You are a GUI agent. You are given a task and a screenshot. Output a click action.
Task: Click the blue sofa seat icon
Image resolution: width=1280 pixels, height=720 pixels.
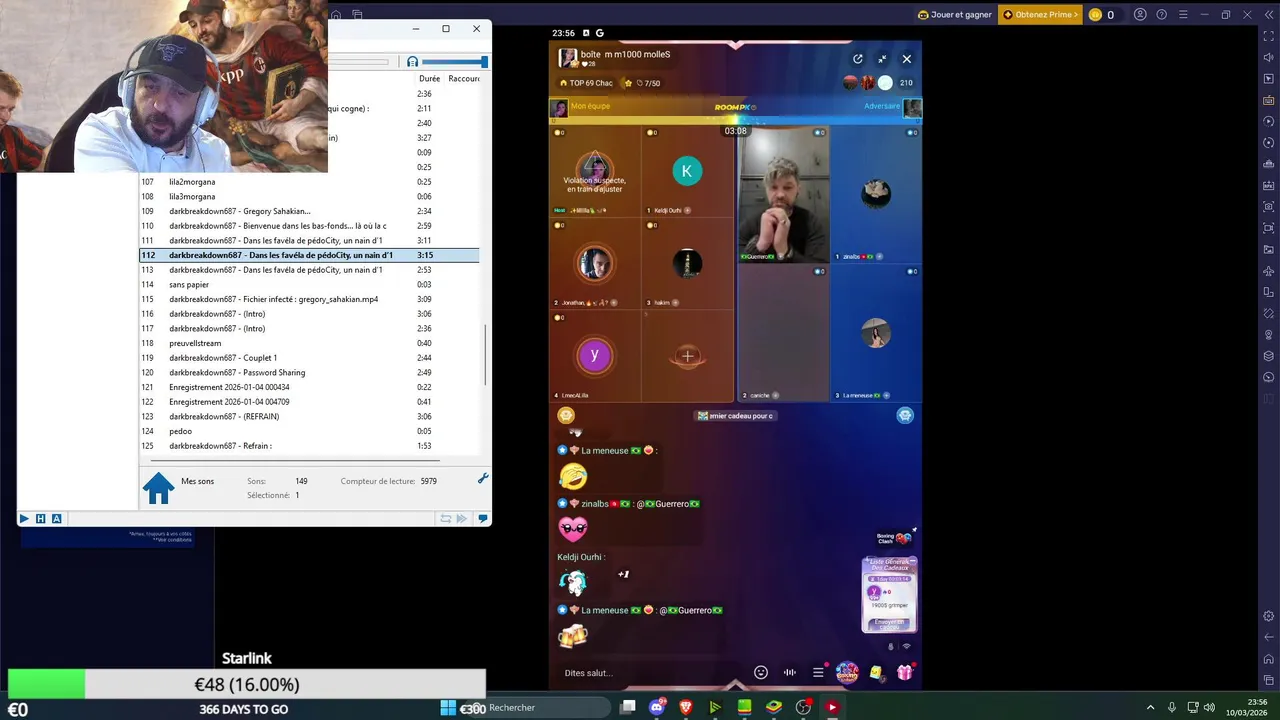pos(905,415)
